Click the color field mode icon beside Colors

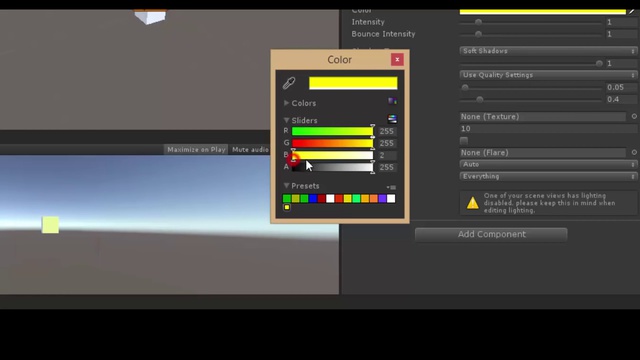[392, 101]
